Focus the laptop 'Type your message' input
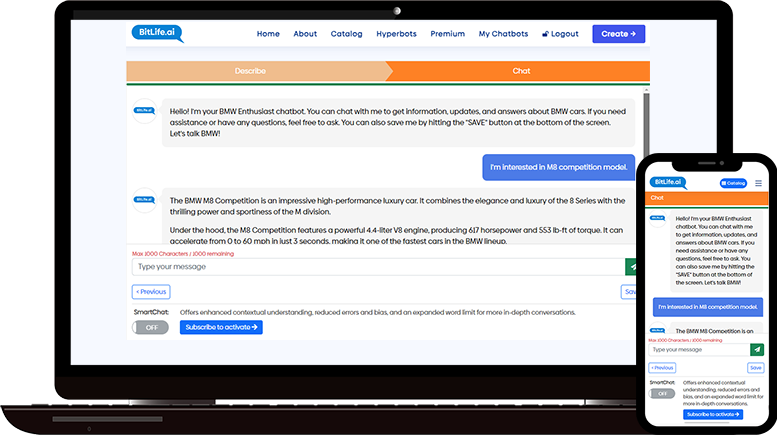The image size is (777, 436). 378,267
